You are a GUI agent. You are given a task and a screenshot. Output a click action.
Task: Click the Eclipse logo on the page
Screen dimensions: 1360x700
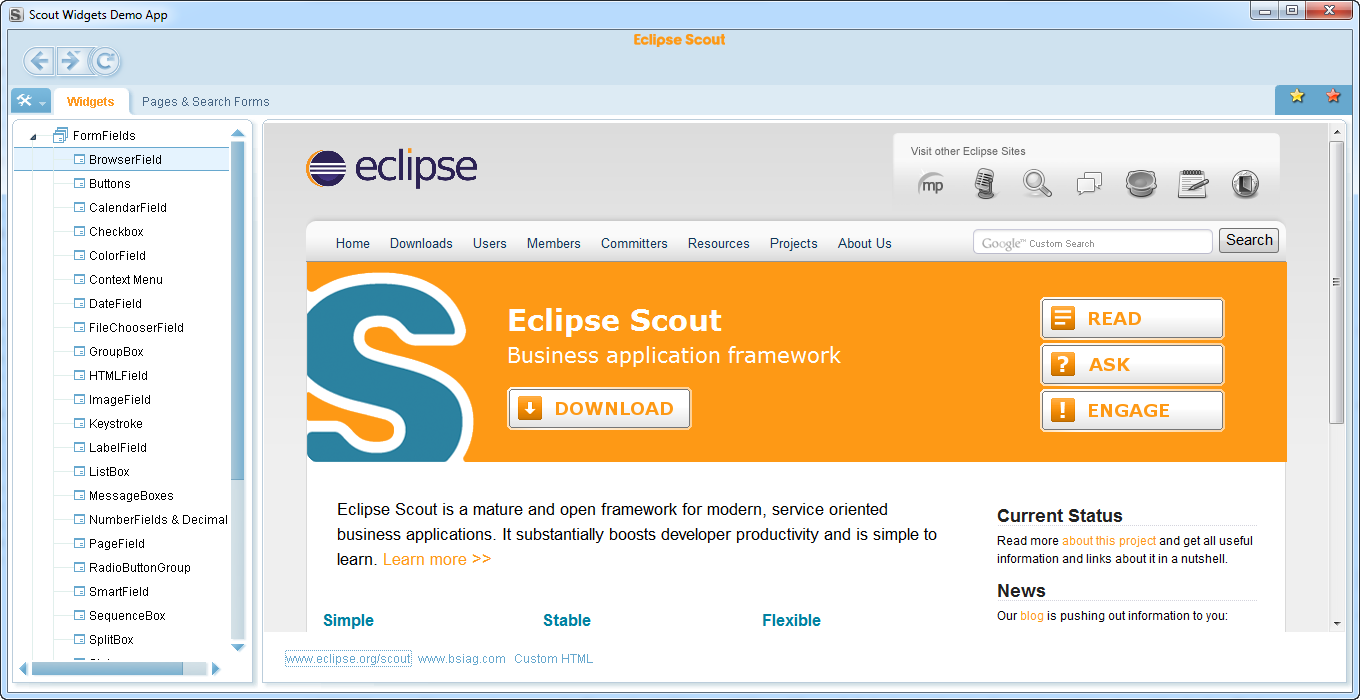click(391, 169)
